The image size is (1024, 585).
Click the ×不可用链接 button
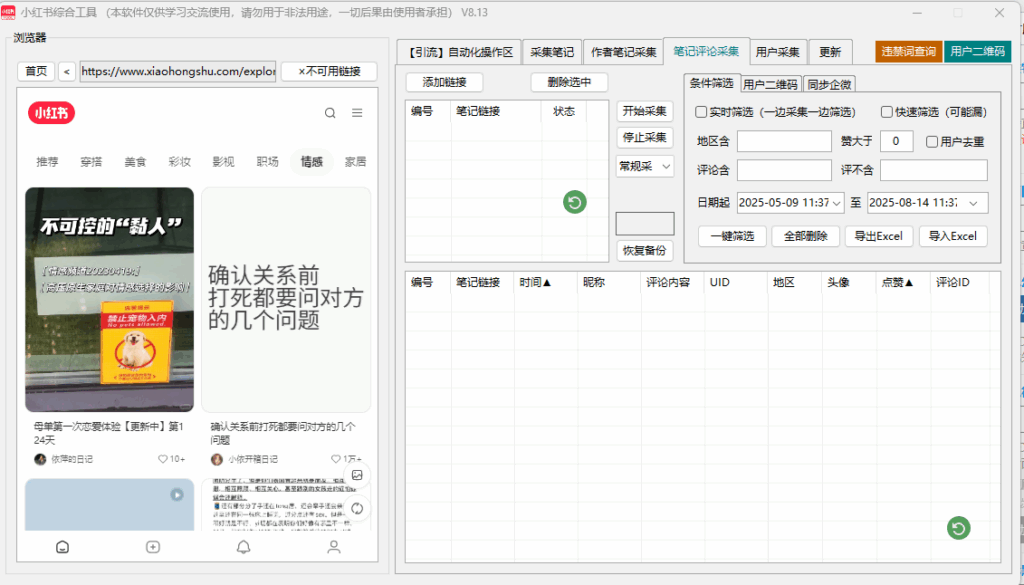(329, 71)
